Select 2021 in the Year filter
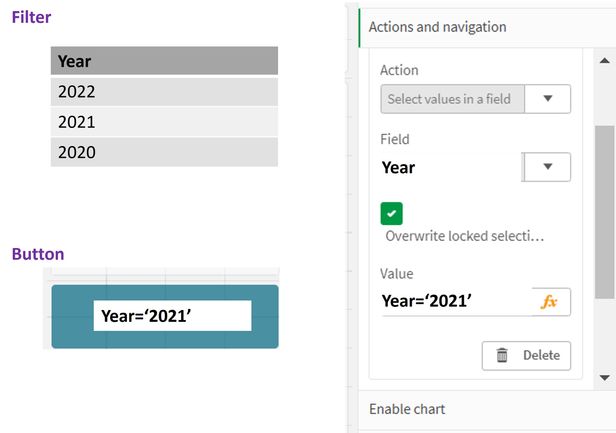Viewport: 616px width, 433px height. [164, 122]
